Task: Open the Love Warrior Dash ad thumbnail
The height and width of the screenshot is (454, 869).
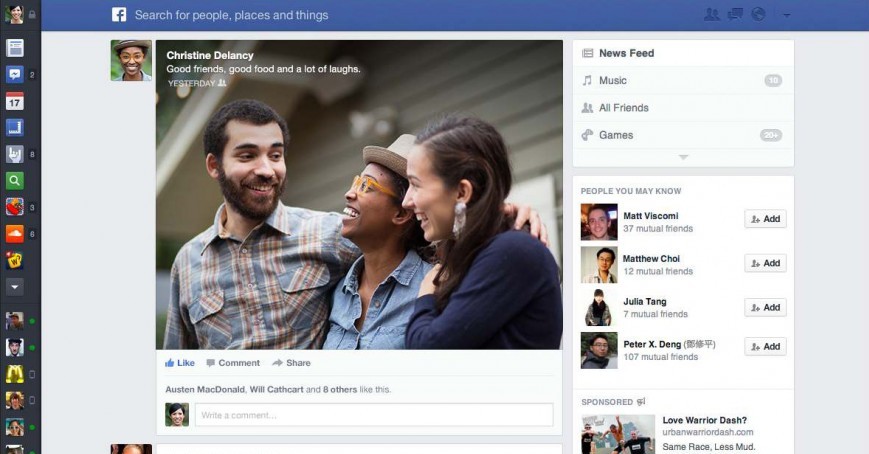Action: click(618, 434)
